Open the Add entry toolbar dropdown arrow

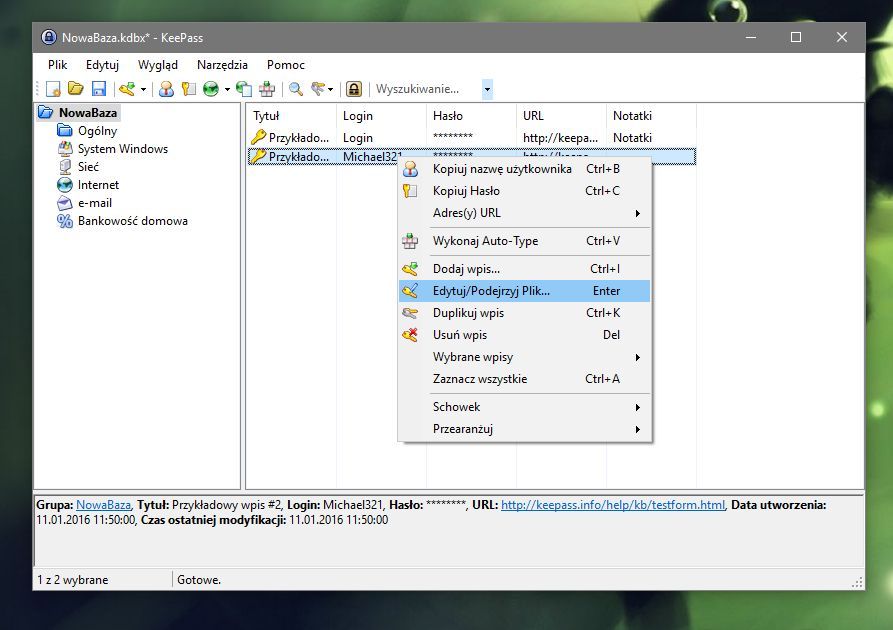click(x=143, y=90)
